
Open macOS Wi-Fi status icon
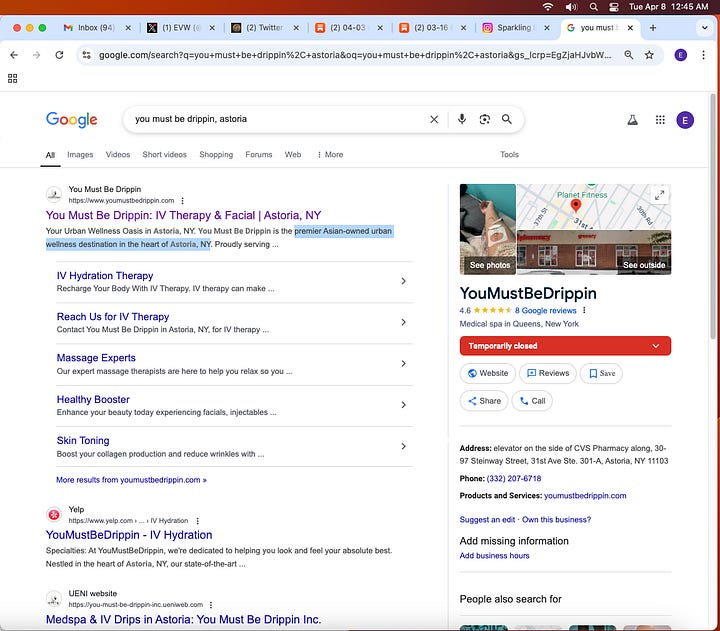pos(548,7)
